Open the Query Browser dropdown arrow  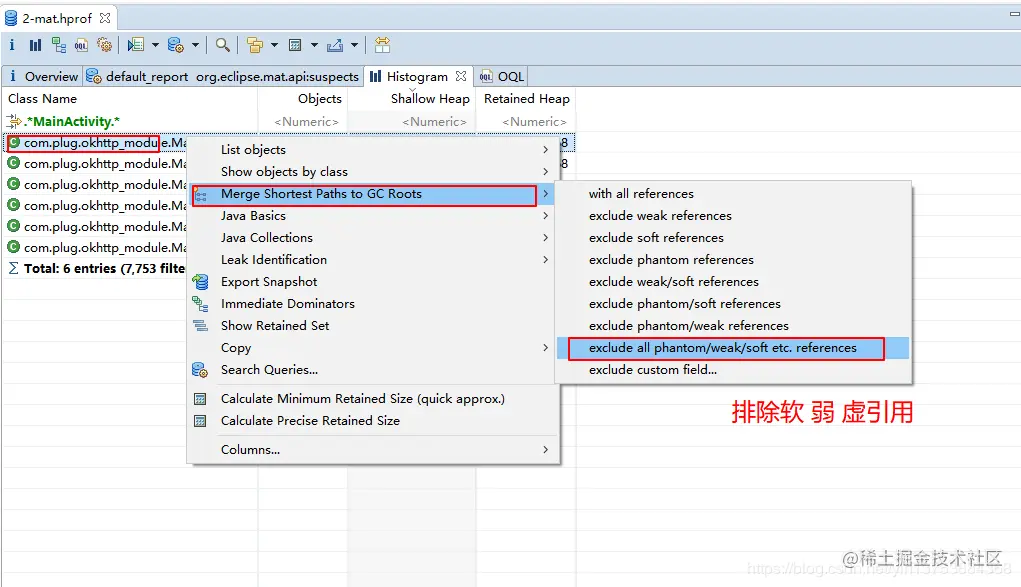point(195,45)
